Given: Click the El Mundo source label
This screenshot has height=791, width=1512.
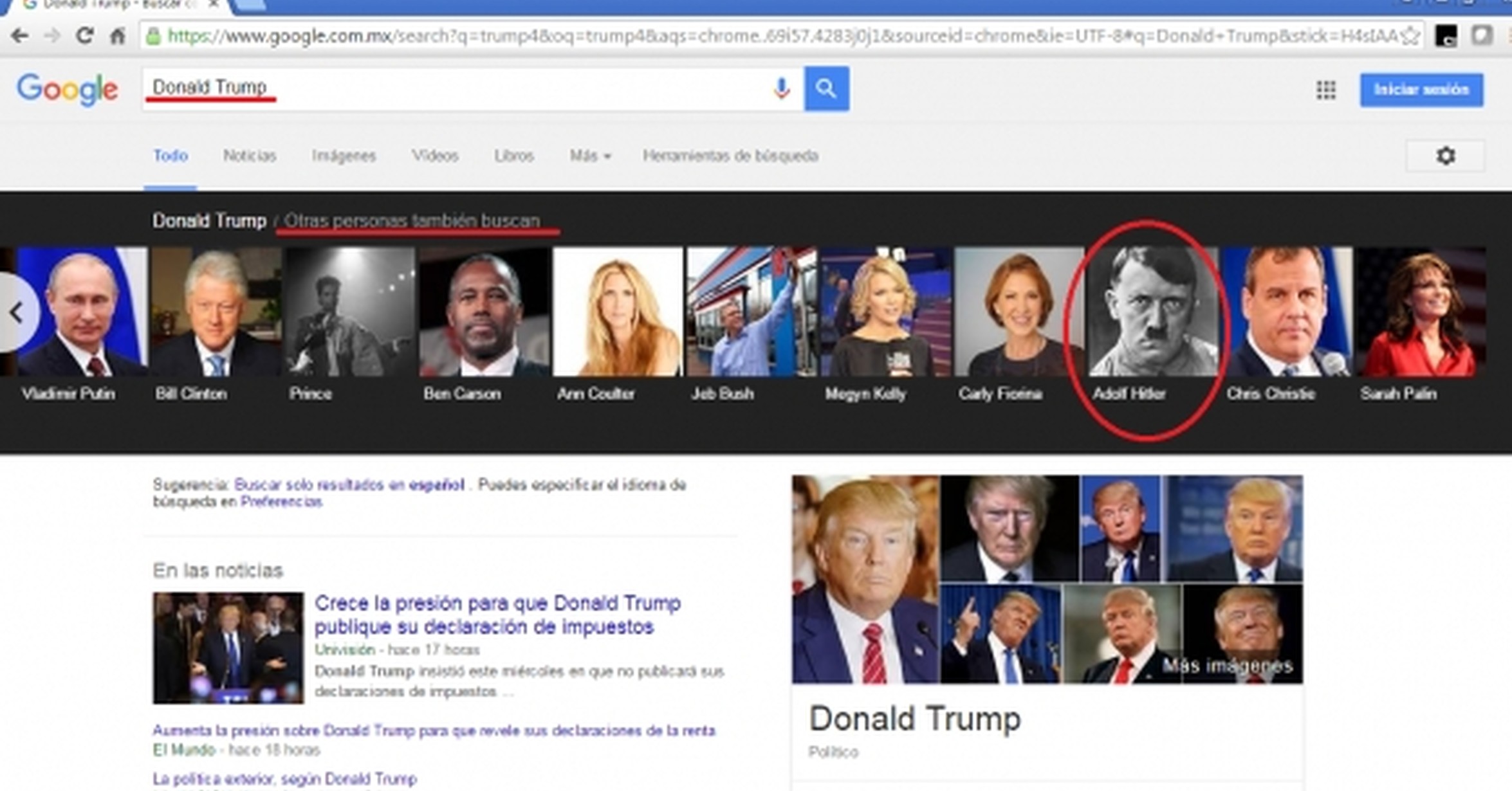Looking at the screenshot, I should pos(183,750).
